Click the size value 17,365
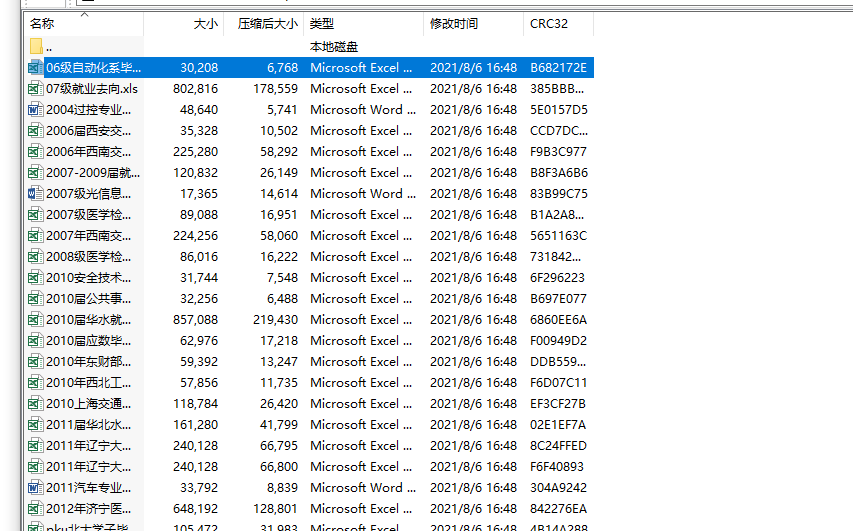This screenshot has width=853, height=531. click(x=199, y=194)
